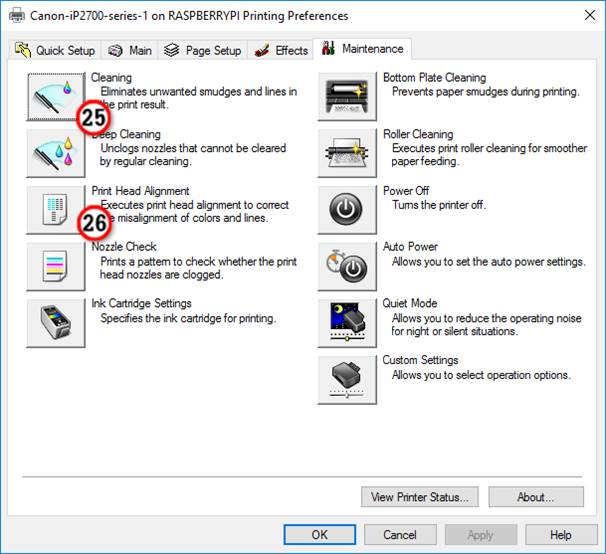Confirm with the OK button
Screen dimensions: 606x554
point(320,535)
